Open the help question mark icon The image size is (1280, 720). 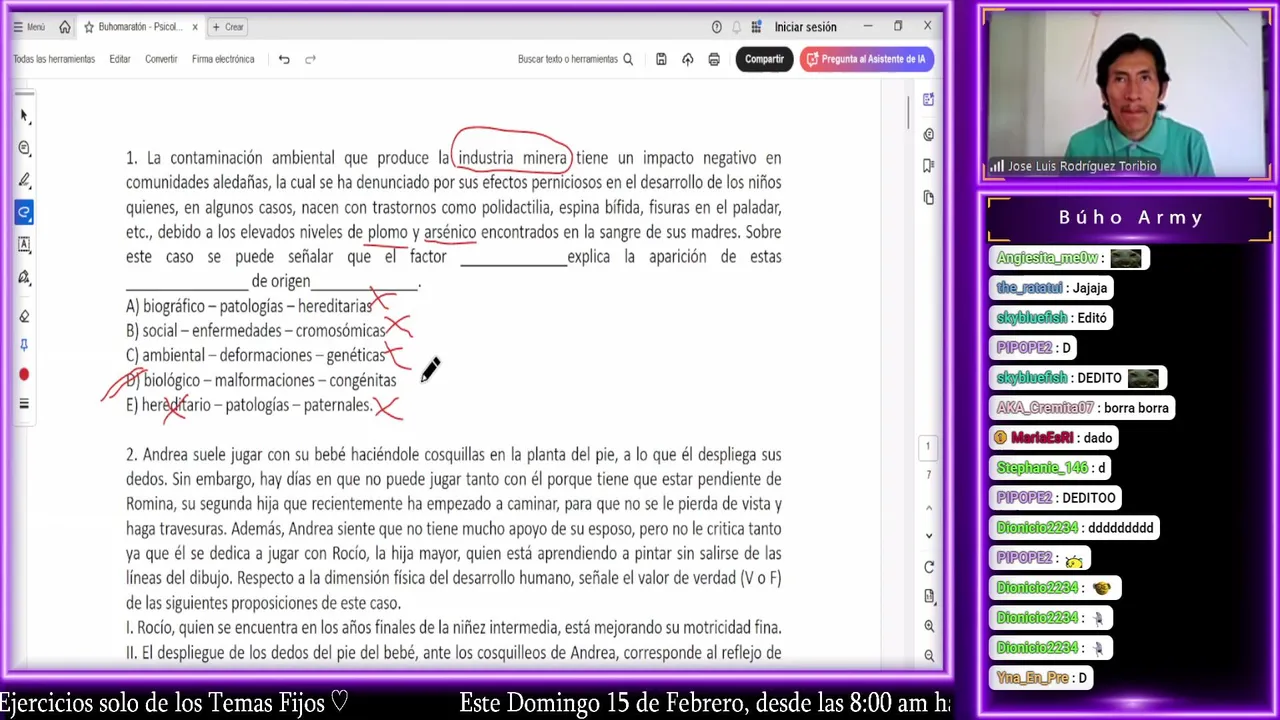pos(716,27)
